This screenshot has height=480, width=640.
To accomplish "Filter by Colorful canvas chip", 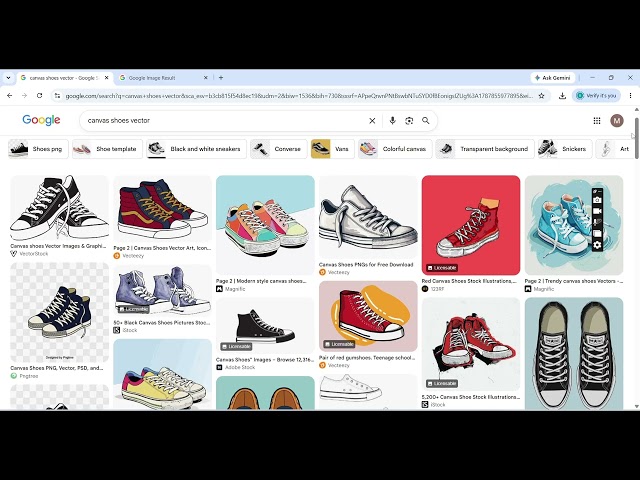I will (x=395, y=149).
